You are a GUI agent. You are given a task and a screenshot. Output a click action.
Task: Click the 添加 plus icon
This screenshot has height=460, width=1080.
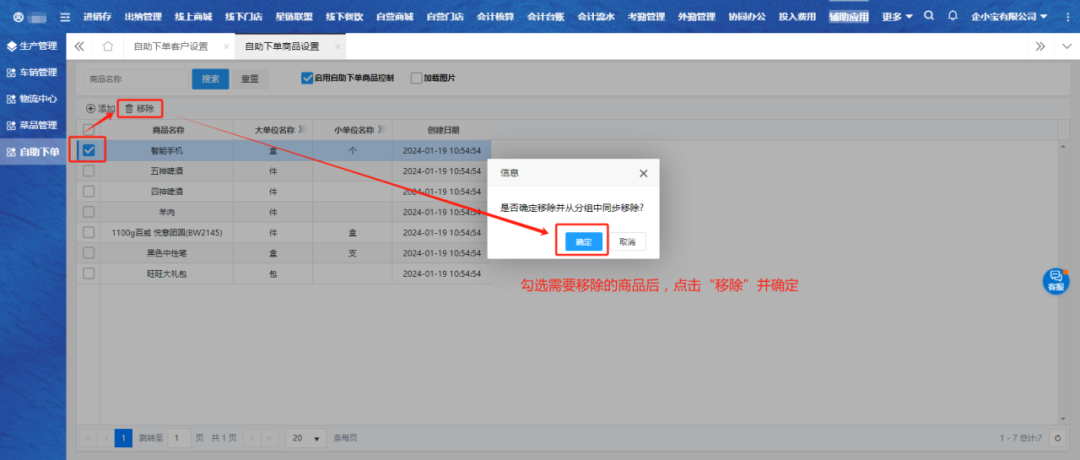(91, 108)
